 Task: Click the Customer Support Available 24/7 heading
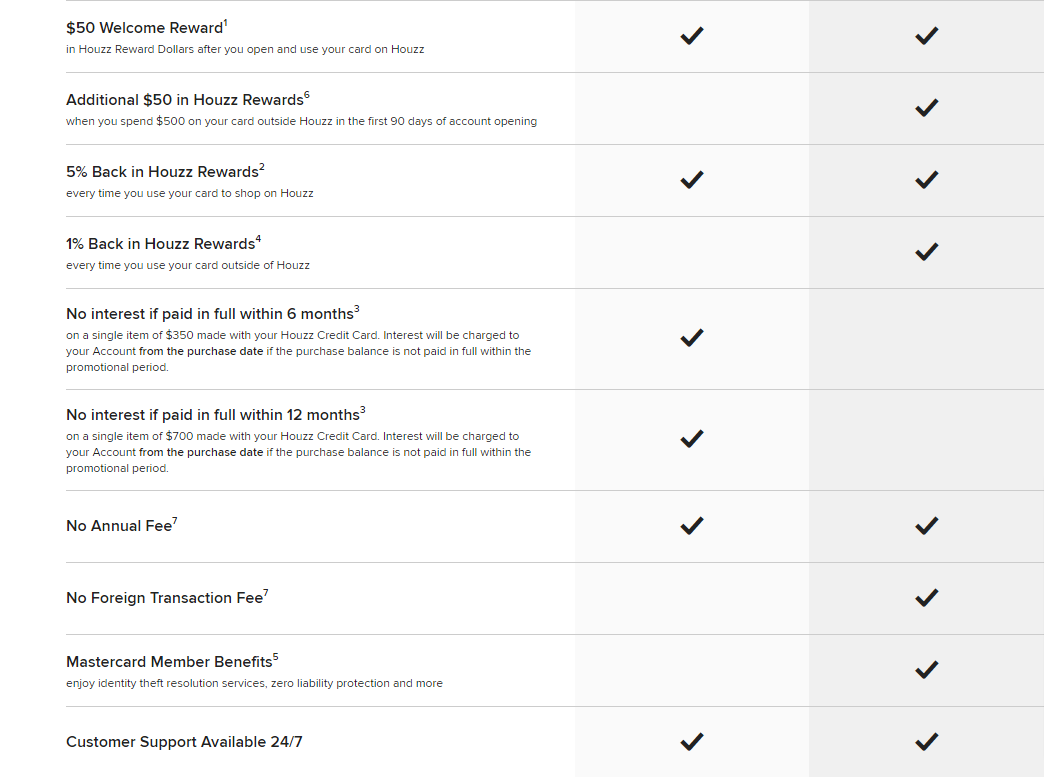click(x=184, y=742)
